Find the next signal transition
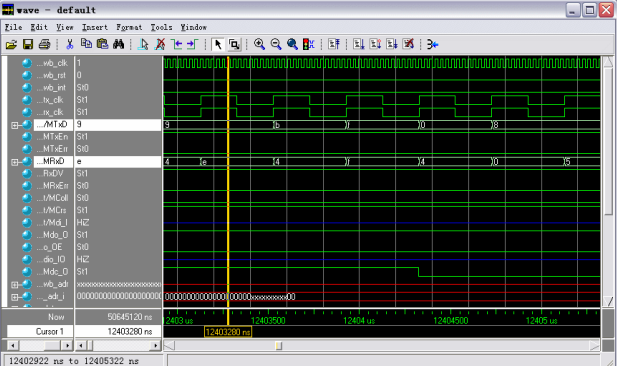This screenshot has height=366, width=617. [x=192, y=44]
